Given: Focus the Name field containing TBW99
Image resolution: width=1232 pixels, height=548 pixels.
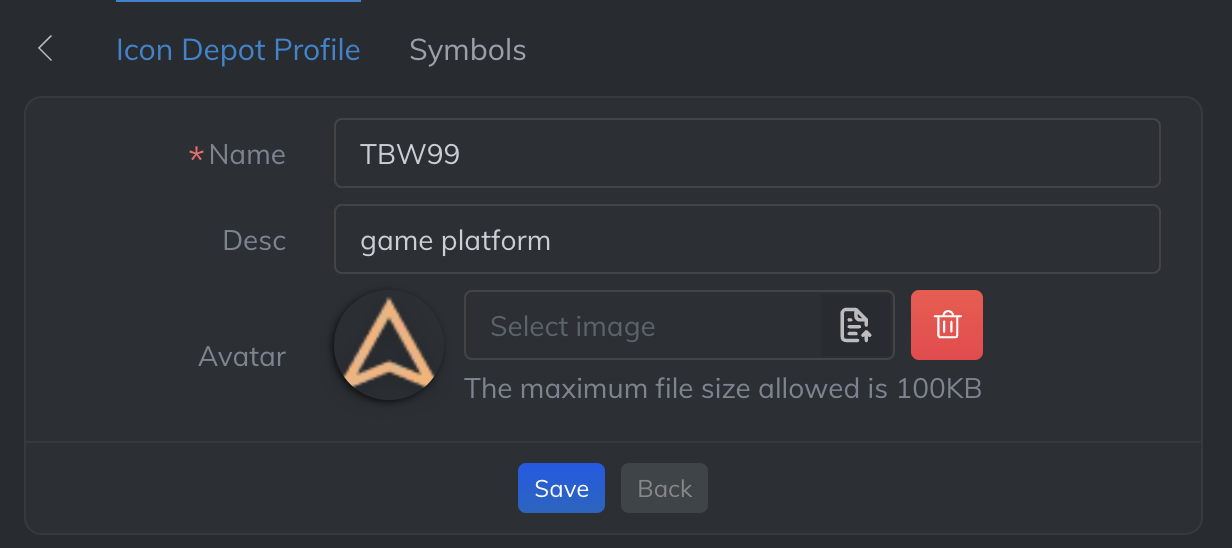Looking at the screenshot, I should pyautogui.click(x=746, y=153).
